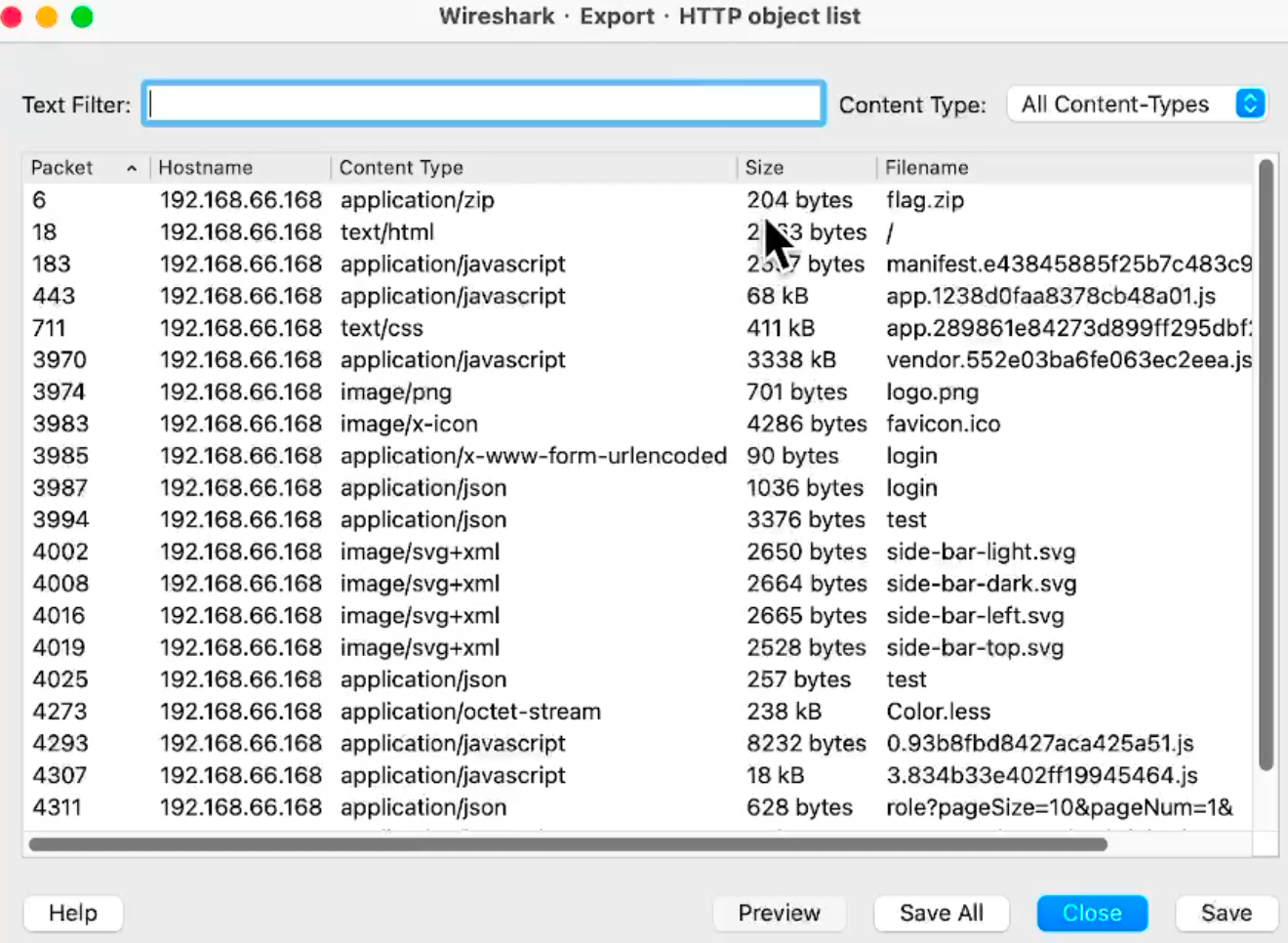Screen dimensions: 1288x943
Task: Click the Text Filter input field
Action: (483, 103)
